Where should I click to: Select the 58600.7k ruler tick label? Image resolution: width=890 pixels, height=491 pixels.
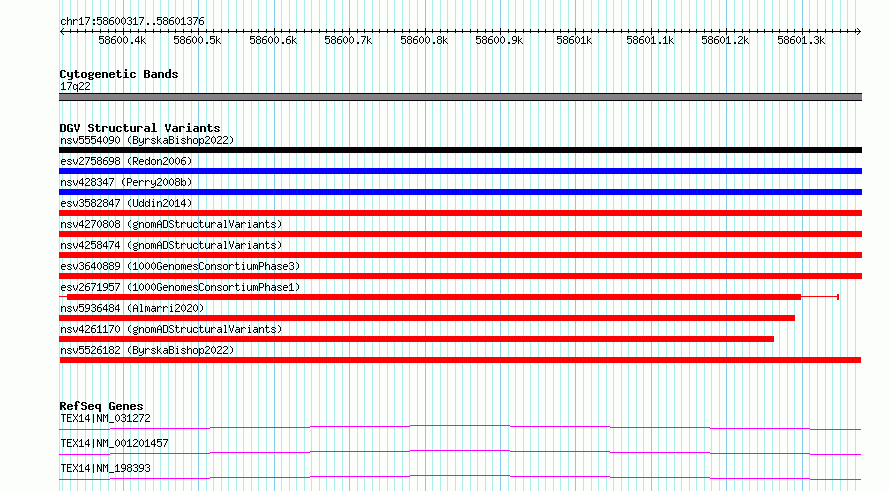348,40
